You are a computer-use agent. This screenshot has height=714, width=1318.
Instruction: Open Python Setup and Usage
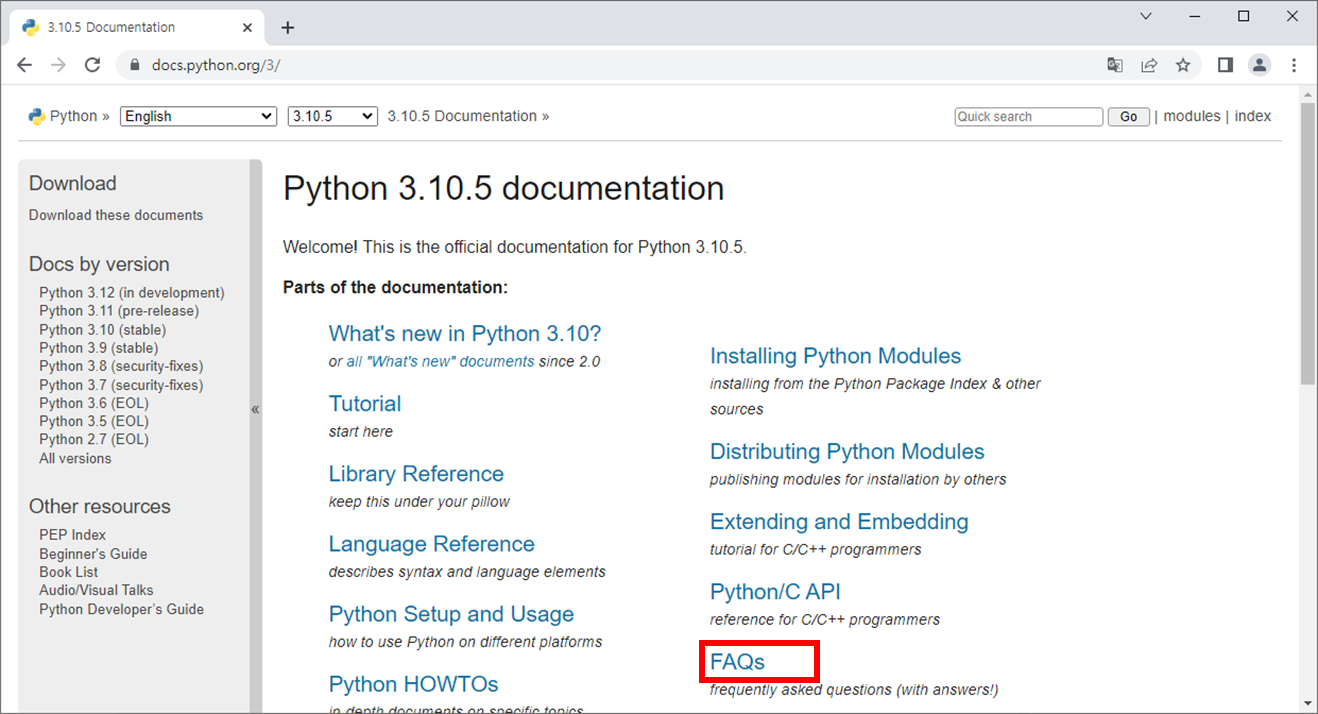452,613
